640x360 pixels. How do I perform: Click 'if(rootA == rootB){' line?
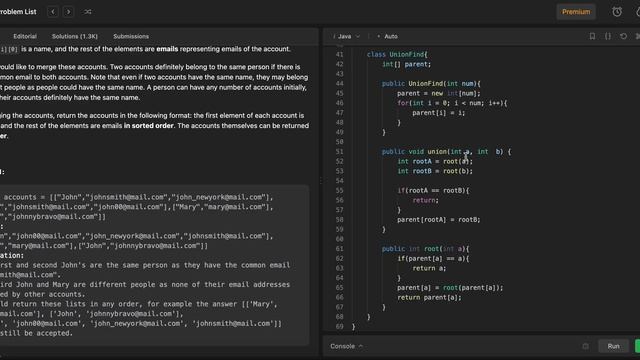coord(433,191)
